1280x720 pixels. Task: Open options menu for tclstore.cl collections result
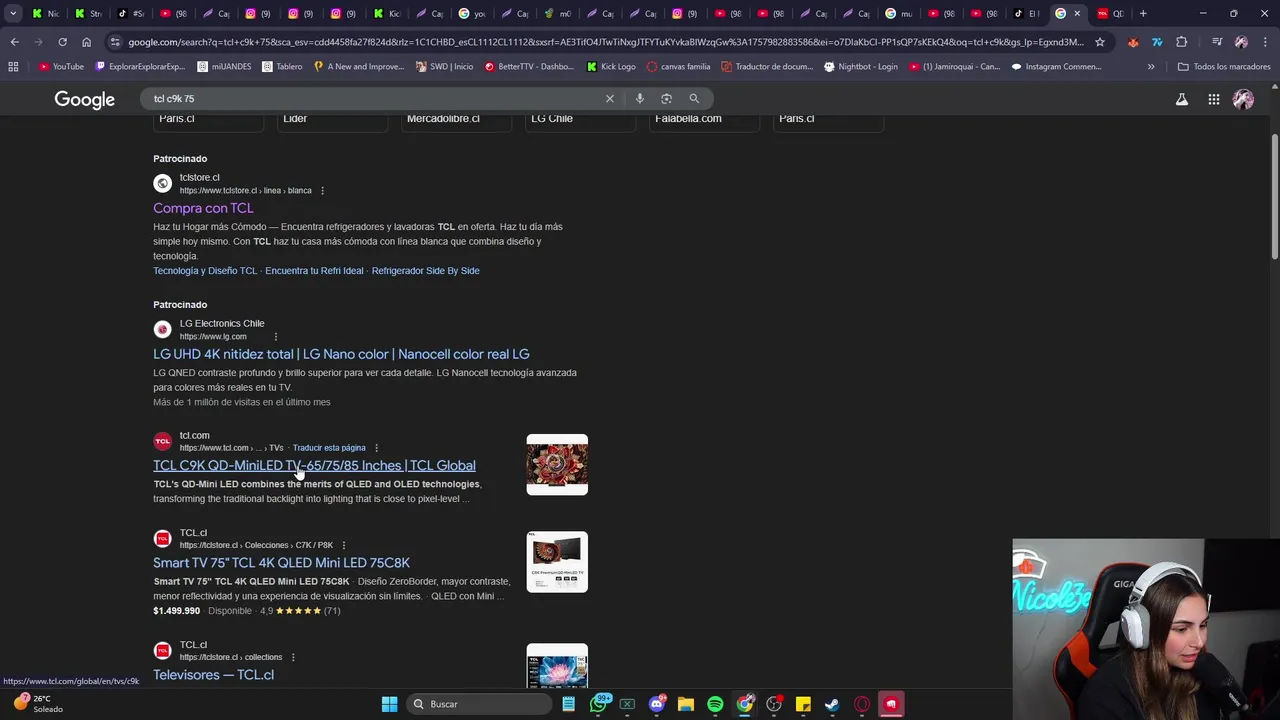pos(293,657)
